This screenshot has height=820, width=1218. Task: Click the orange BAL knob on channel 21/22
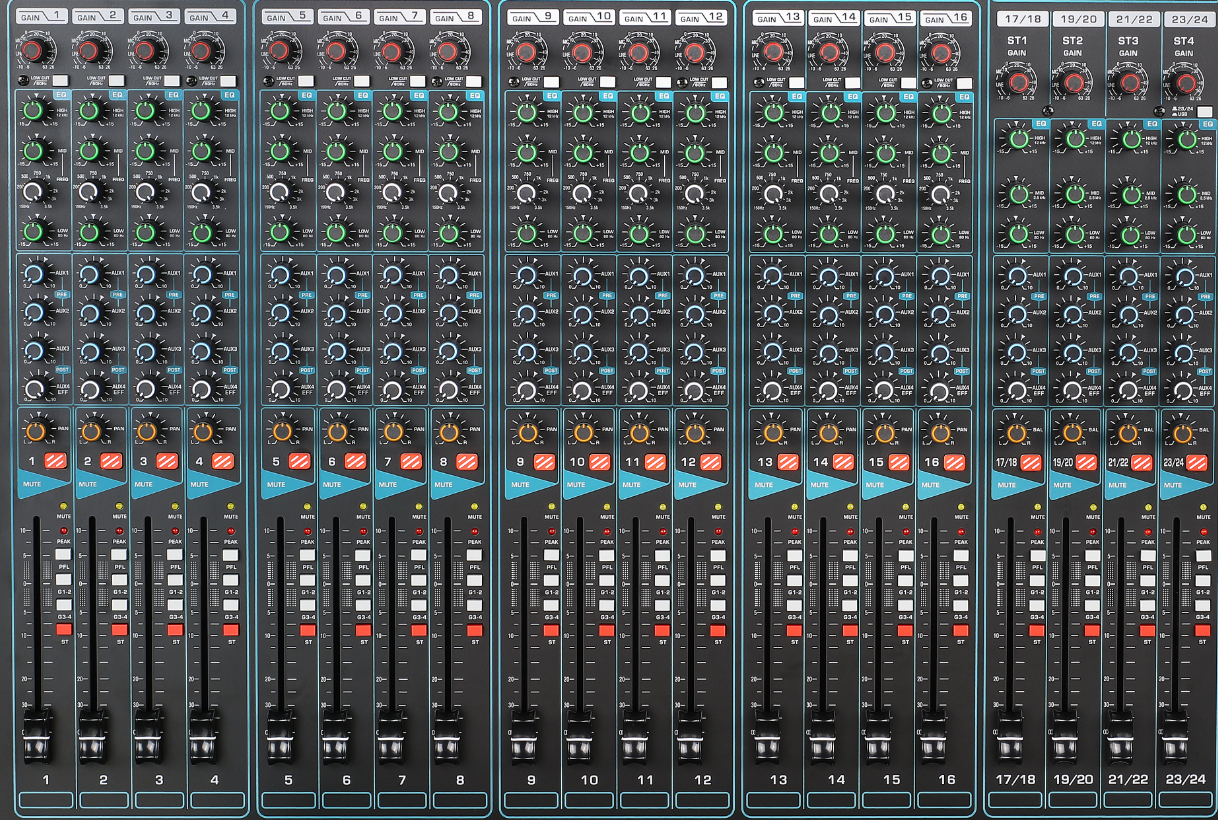point(1129,432)
